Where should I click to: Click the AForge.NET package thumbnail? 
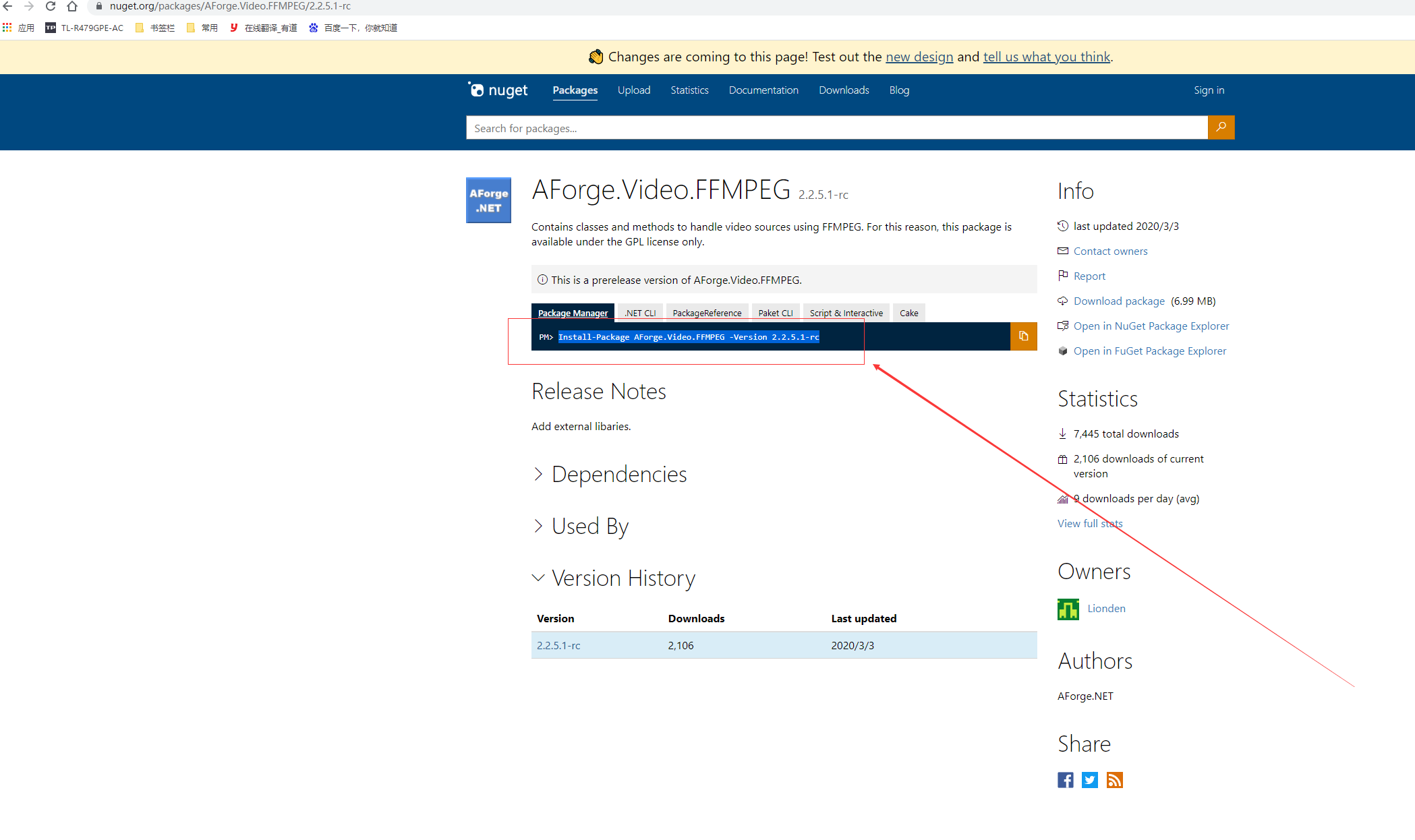[x=488, y=200]
